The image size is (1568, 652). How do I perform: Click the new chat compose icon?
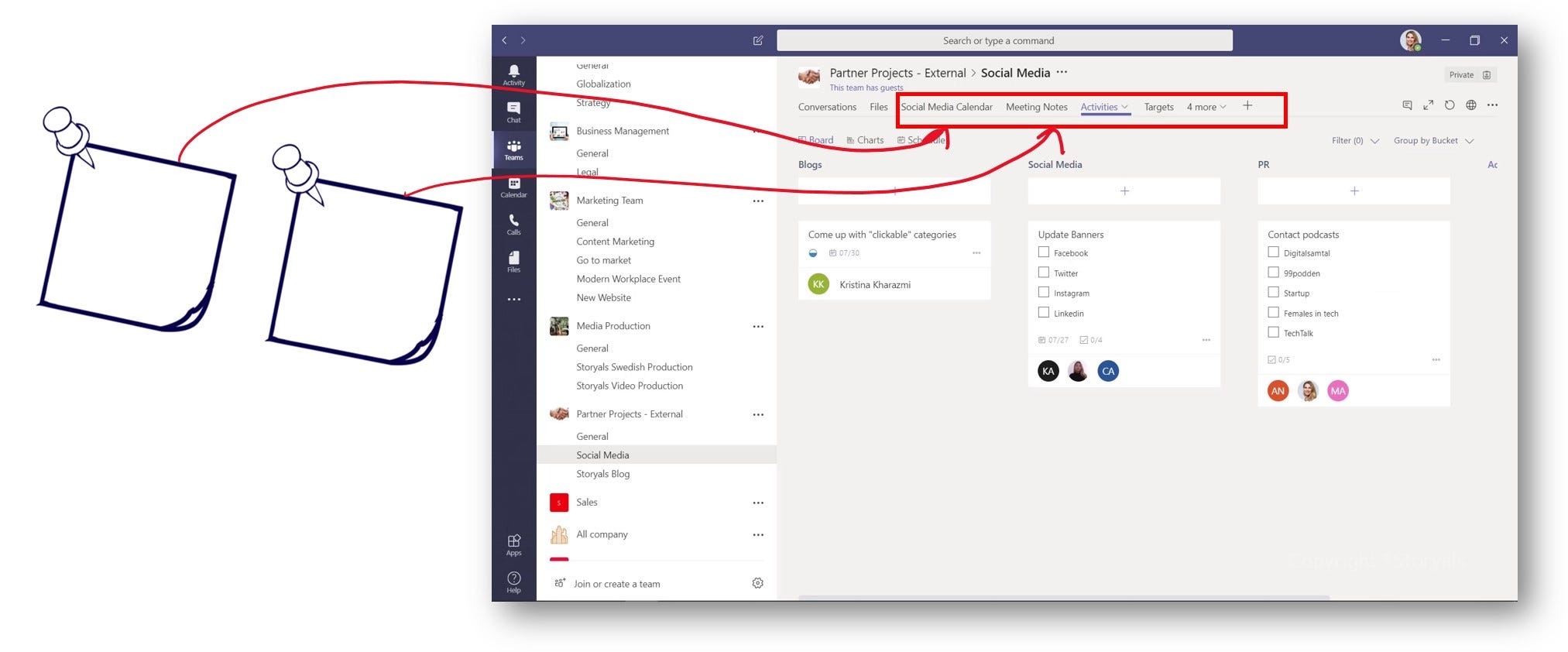pos(758,40)
